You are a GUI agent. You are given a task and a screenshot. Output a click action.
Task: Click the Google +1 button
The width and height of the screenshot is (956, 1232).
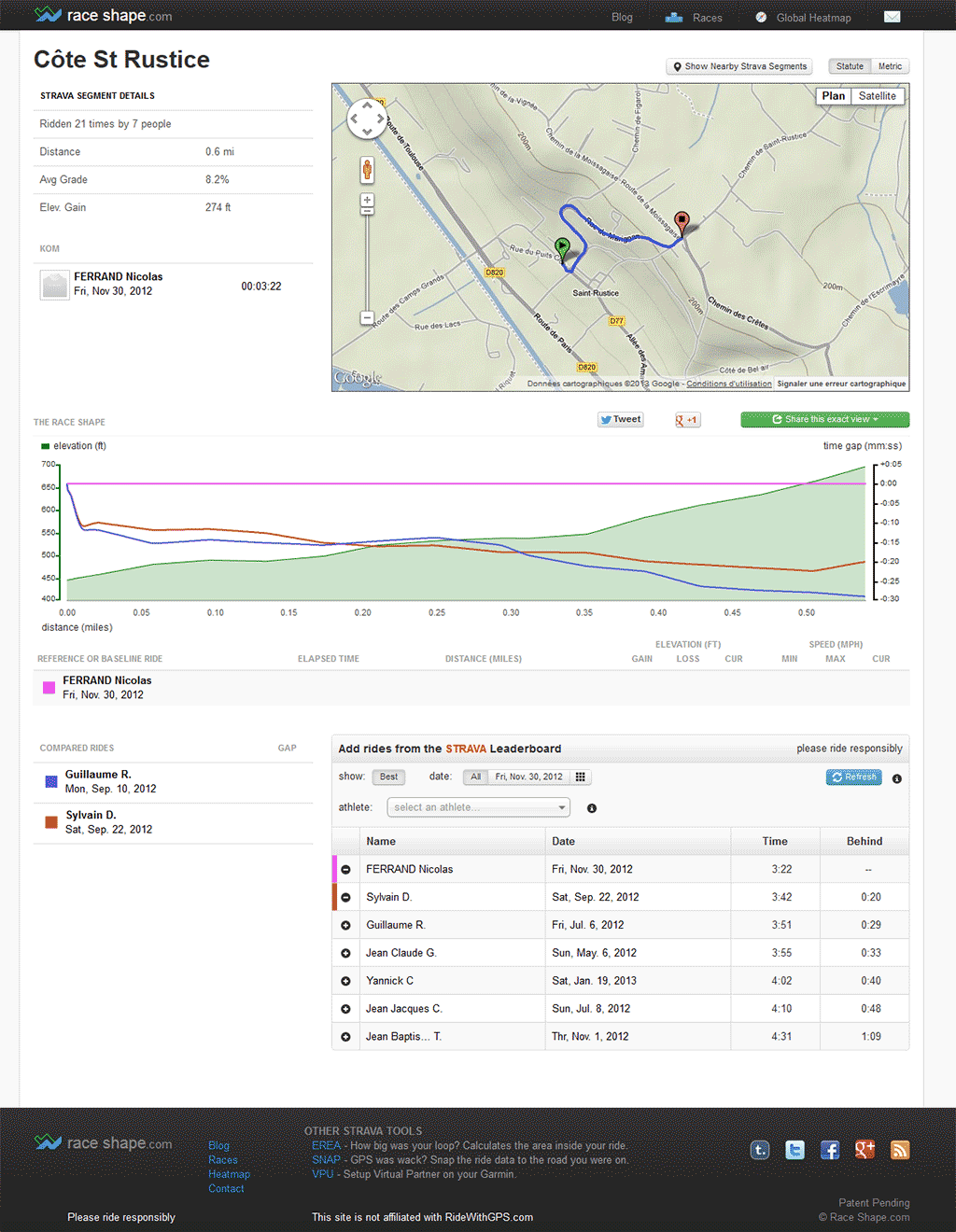pyautogui.click(x=687, y=420)
